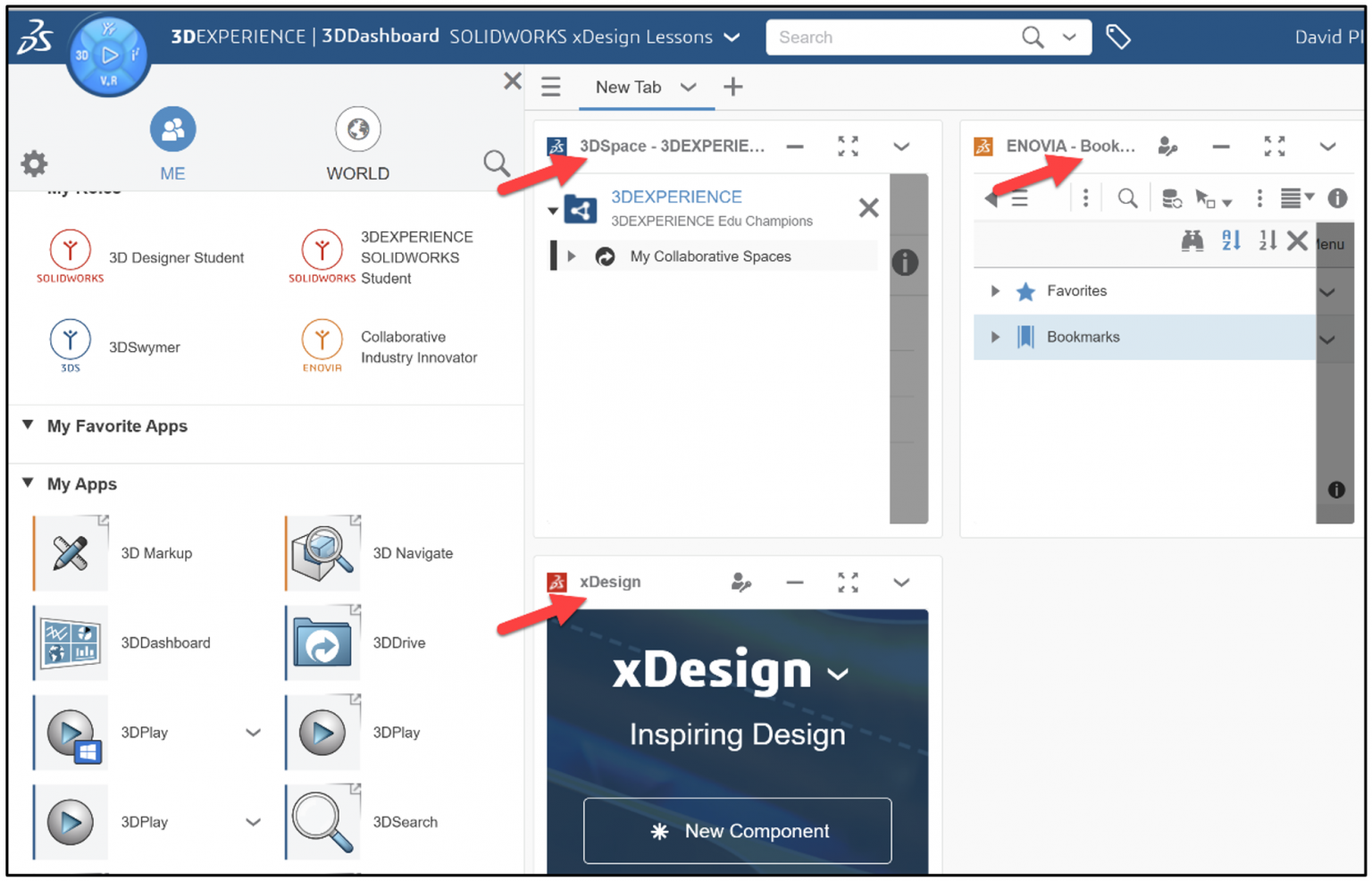Open the SOLIDWORKS xDesign Lessons dashboard menu
This screenshot has width=1372, height=881.
(x=731, y=38)
